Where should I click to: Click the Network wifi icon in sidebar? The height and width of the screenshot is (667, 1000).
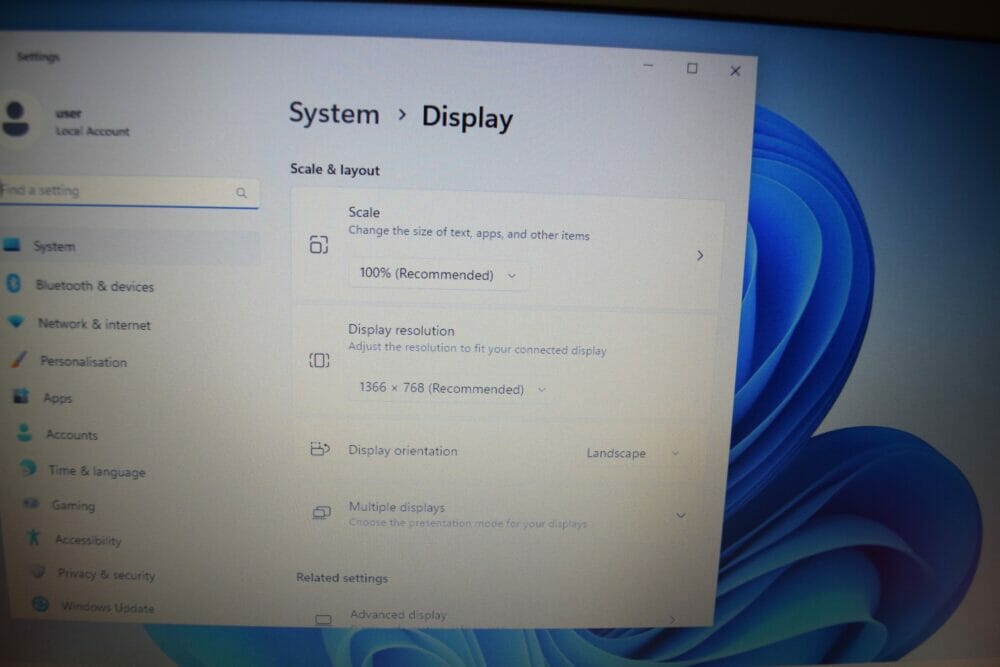tap(17, 321)
